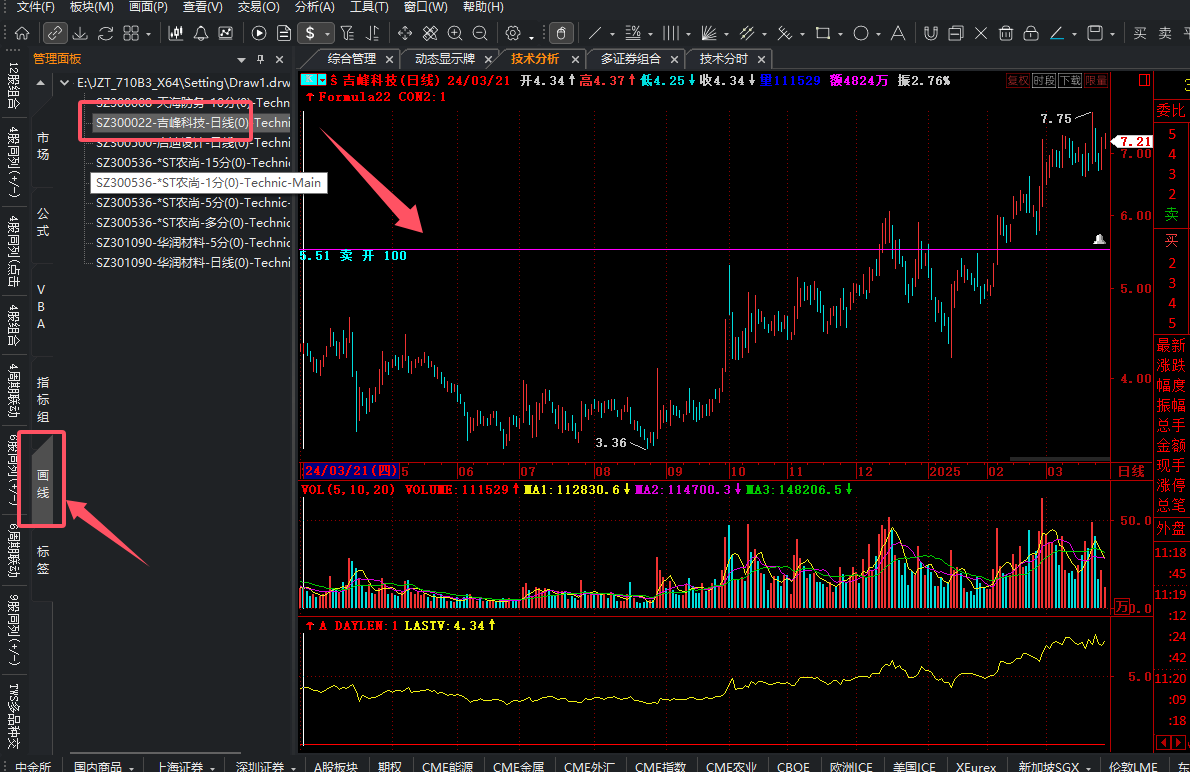Click the 日线 period label
Screen dimensions: 1190x772
(1131, 471)
